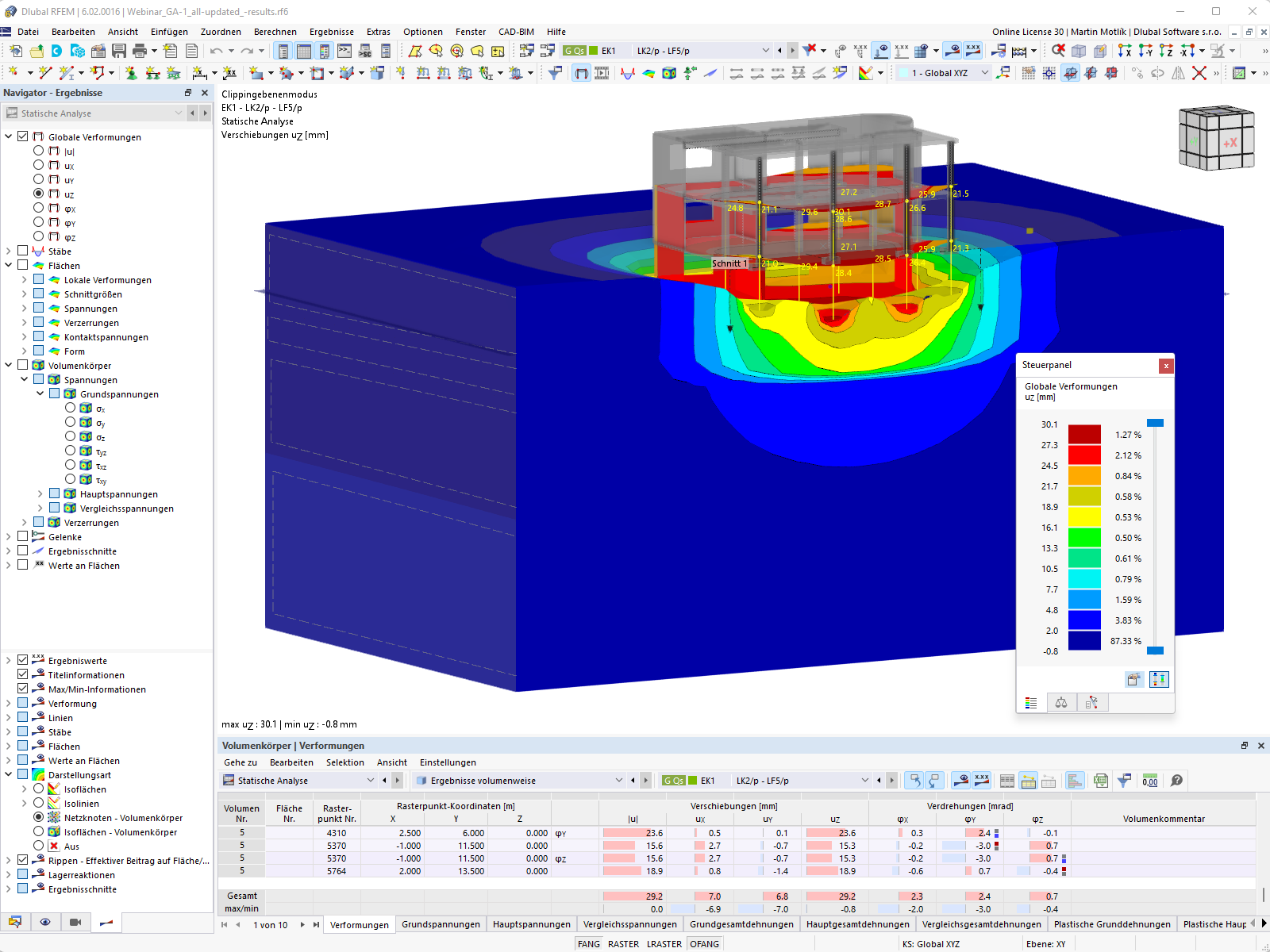The width and height of the screenshot is (1270, 952).
Task: Click the FANG status bar button
Action: (x=589, y=944)
